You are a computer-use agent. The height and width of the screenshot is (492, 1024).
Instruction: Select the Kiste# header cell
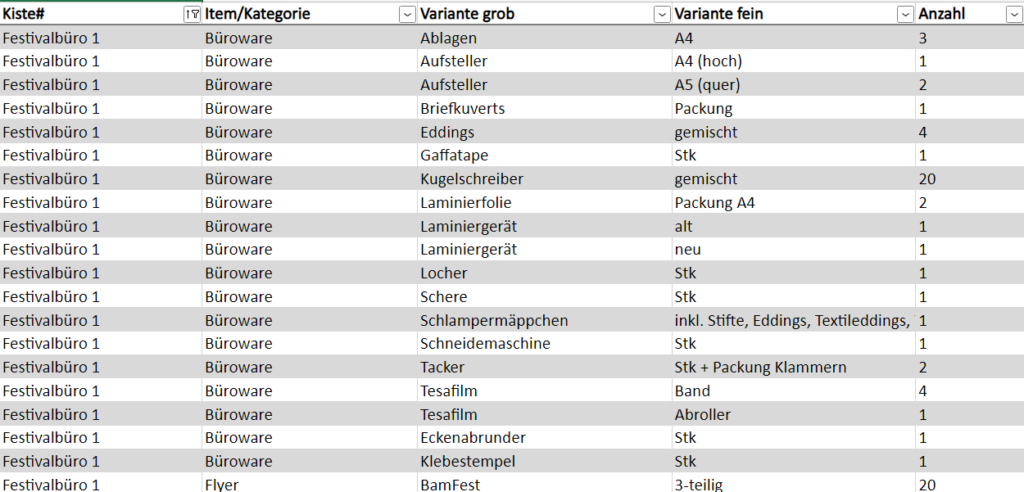pyautogui.click(x=101, y=14)
